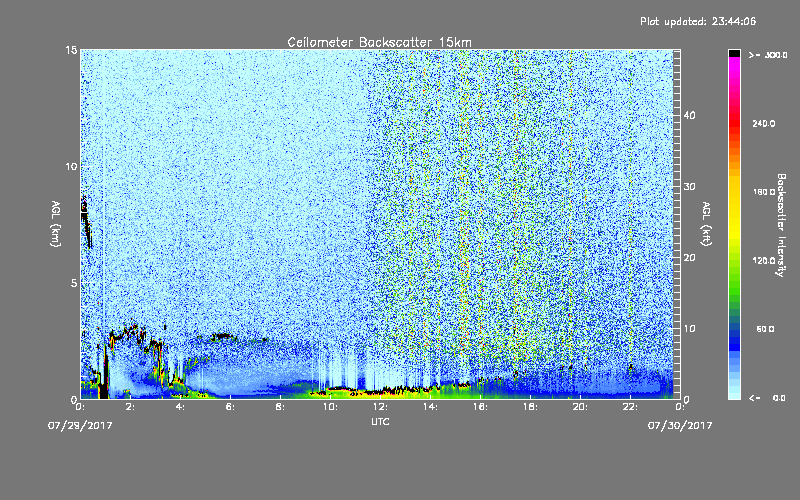Click the '20:' hour tick on time axis

tap(580, 407)
